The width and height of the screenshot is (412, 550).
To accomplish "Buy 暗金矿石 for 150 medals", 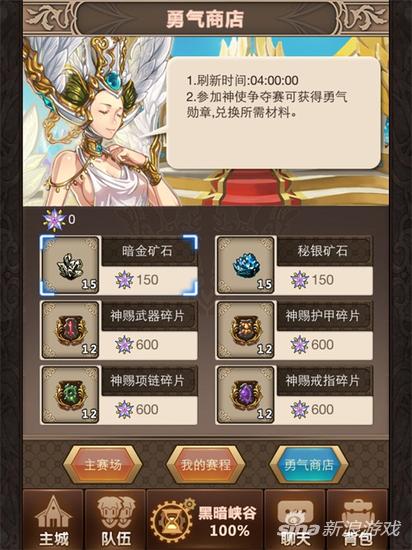I will (x=149, y=280).
